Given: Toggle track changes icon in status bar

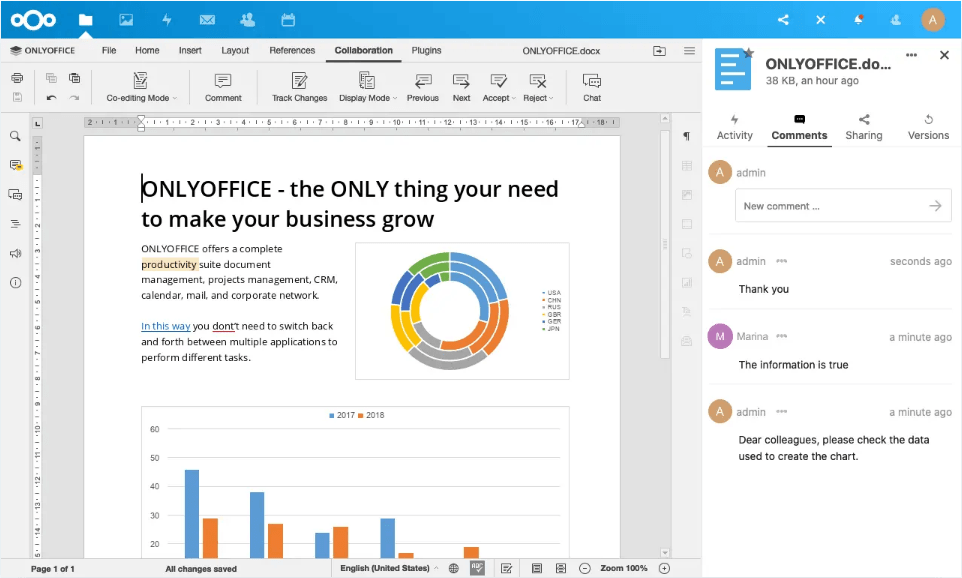Looking at the screenshot, I should click(507, 568).
